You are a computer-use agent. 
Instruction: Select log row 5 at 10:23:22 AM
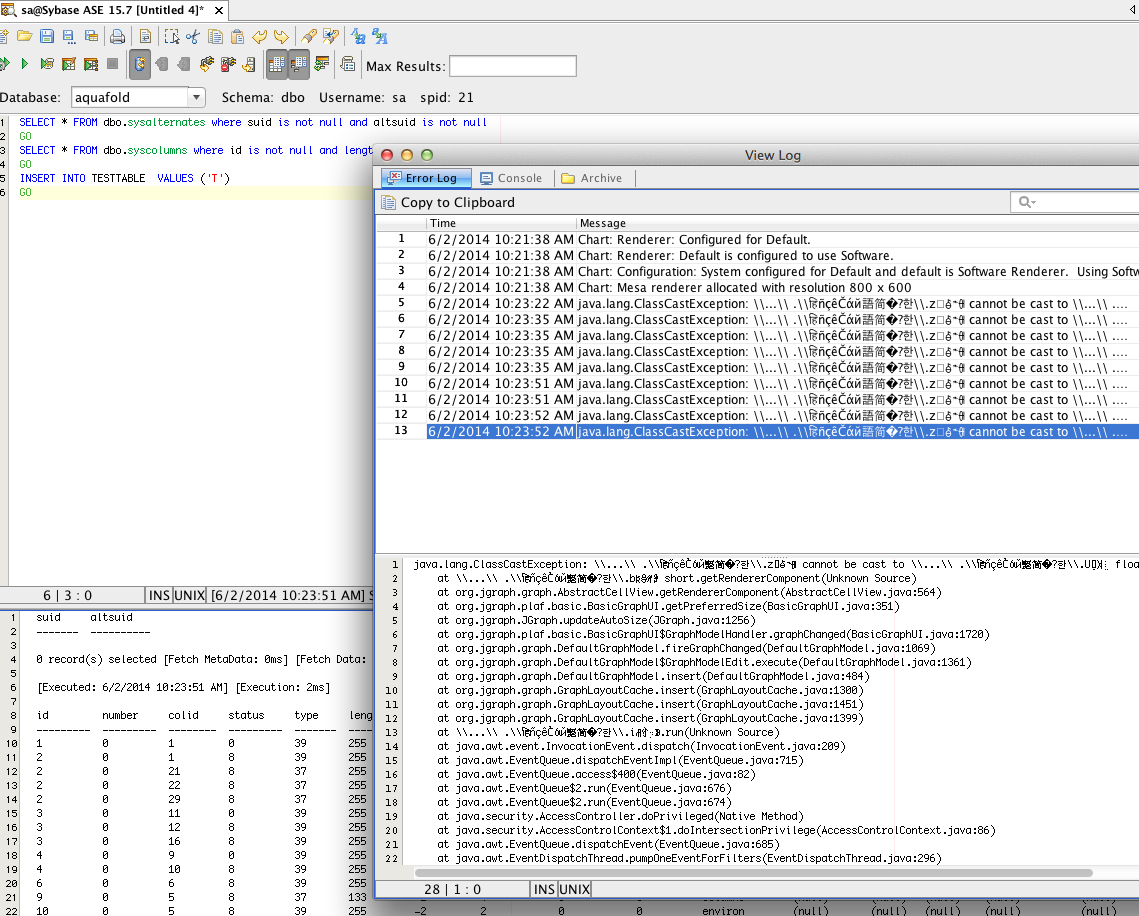click(x=757, y=303)
